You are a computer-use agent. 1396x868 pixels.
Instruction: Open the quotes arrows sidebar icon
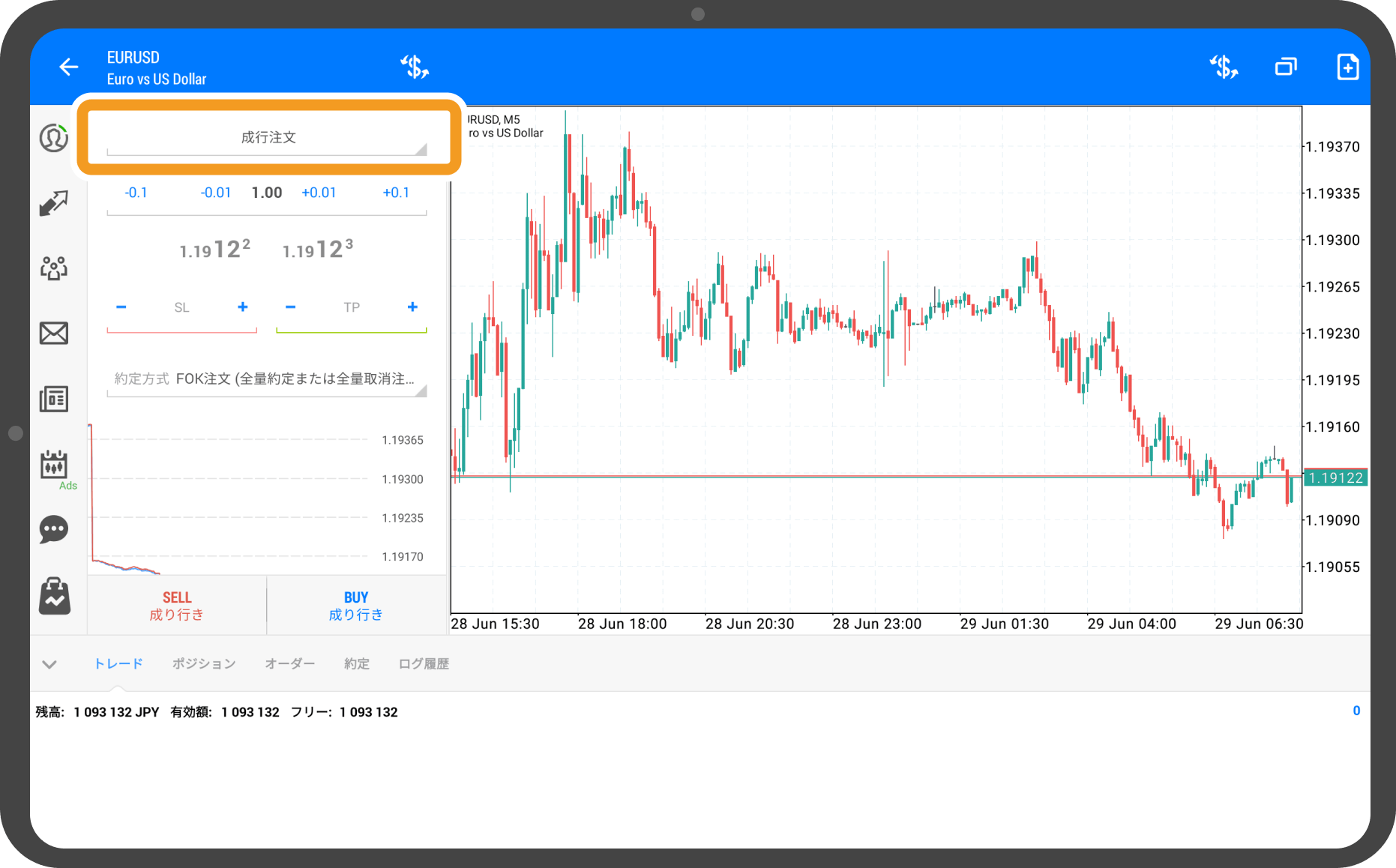click(54, 202)
